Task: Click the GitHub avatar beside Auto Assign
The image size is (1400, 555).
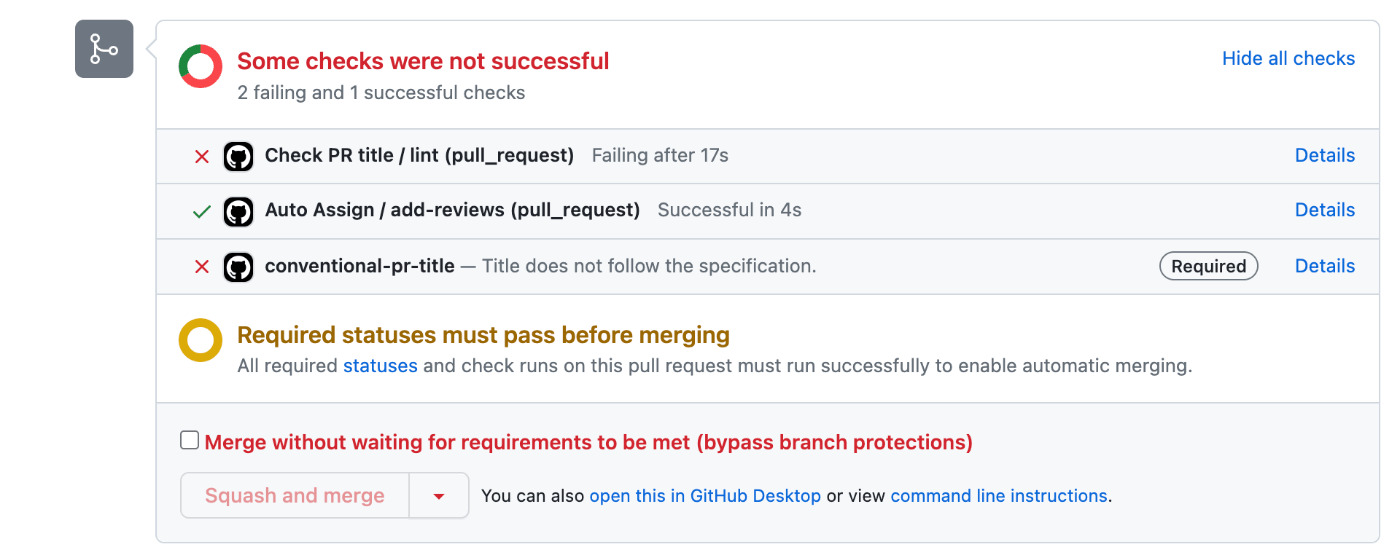Action: pyautogui.click(x=238, y=211)
